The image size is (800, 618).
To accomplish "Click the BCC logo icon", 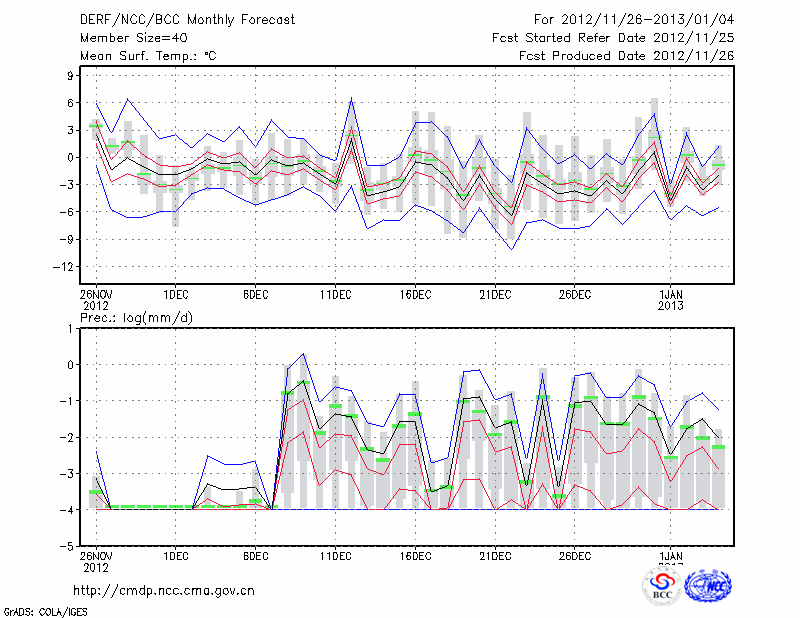I will (662, 587).
